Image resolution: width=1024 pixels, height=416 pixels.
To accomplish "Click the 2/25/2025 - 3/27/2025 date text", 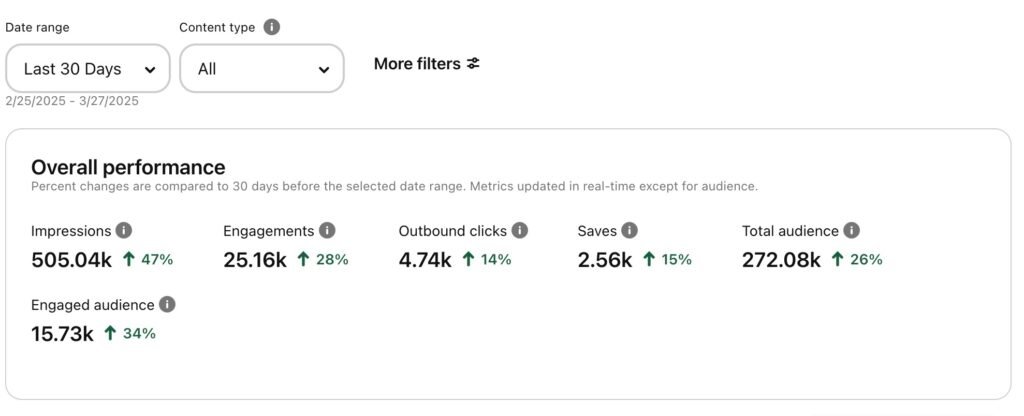I will click(72, 101).
